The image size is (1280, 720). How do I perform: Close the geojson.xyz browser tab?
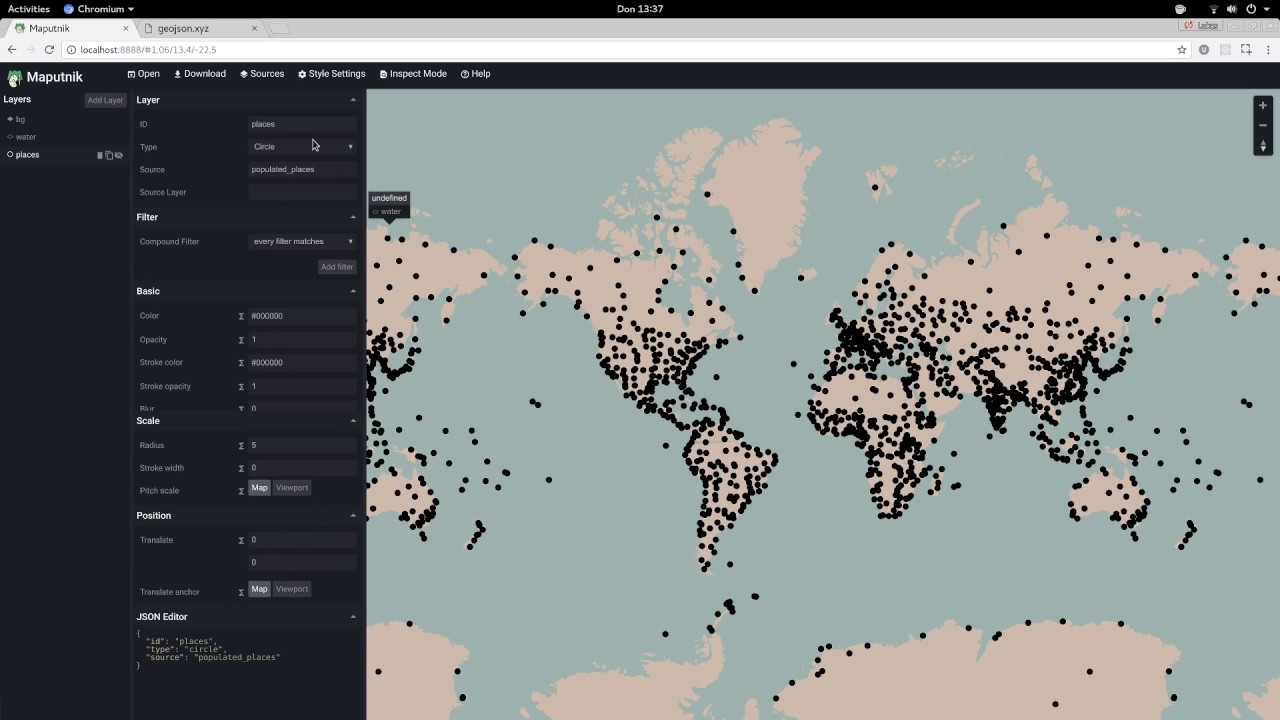pos(254,28)
